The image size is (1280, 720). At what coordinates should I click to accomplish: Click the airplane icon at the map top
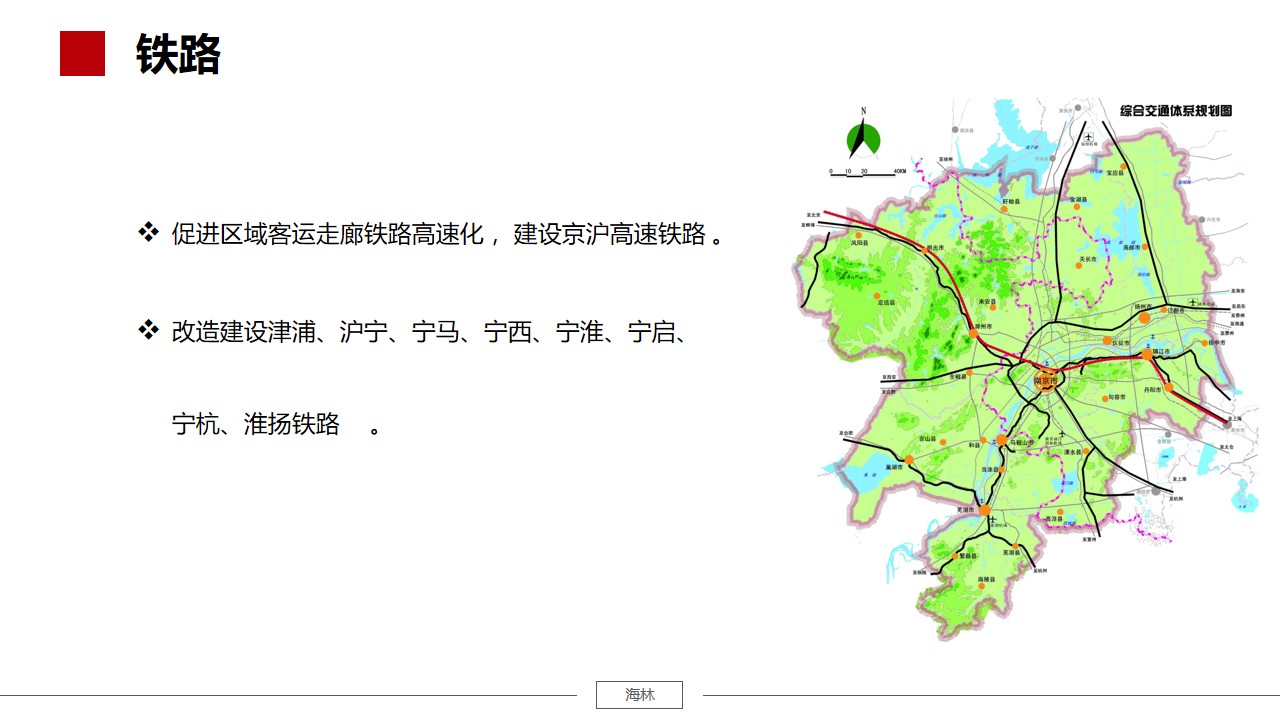tap(1088, 137)
